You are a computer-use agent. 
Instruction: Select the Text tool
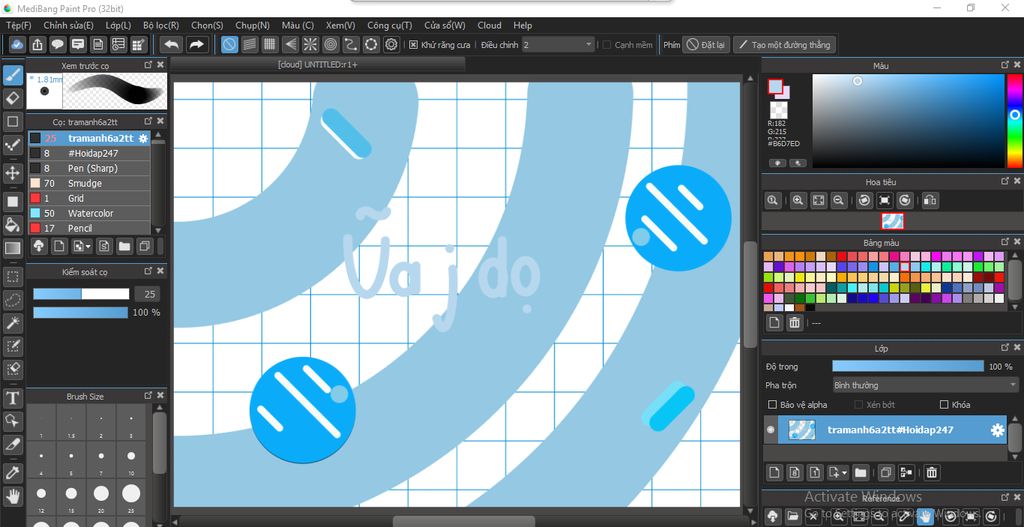(x=12, y=398)
